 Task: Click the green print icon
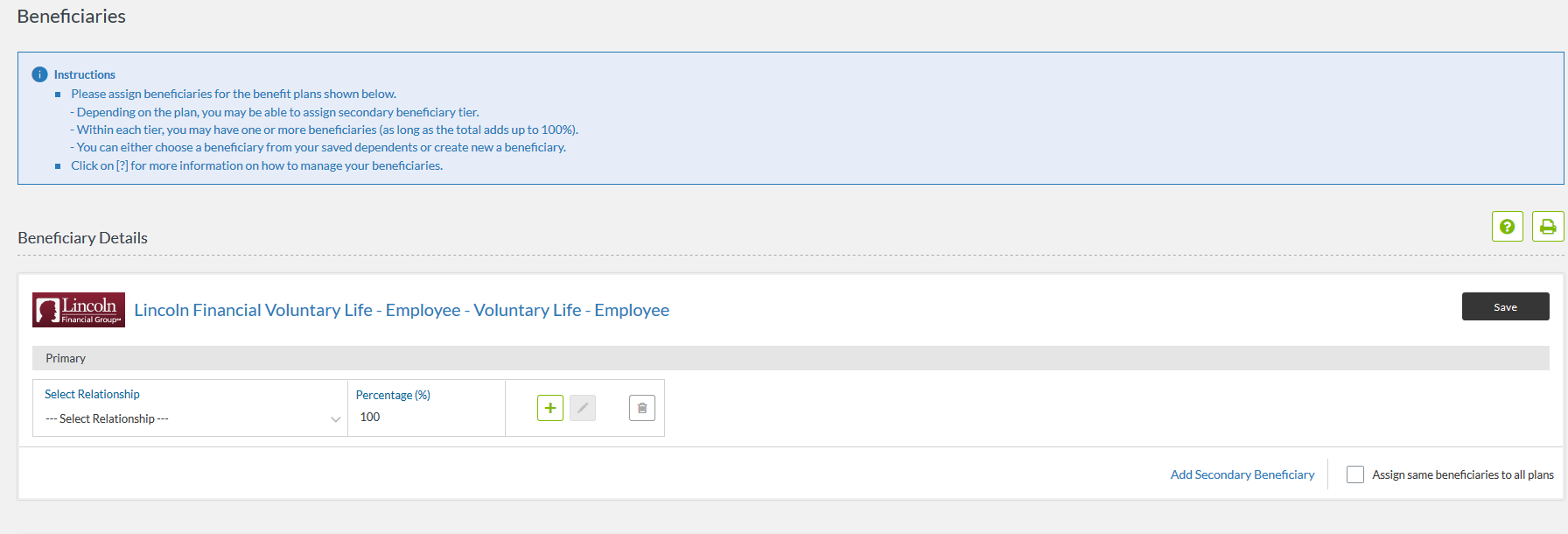click(x=1547, y=227)
